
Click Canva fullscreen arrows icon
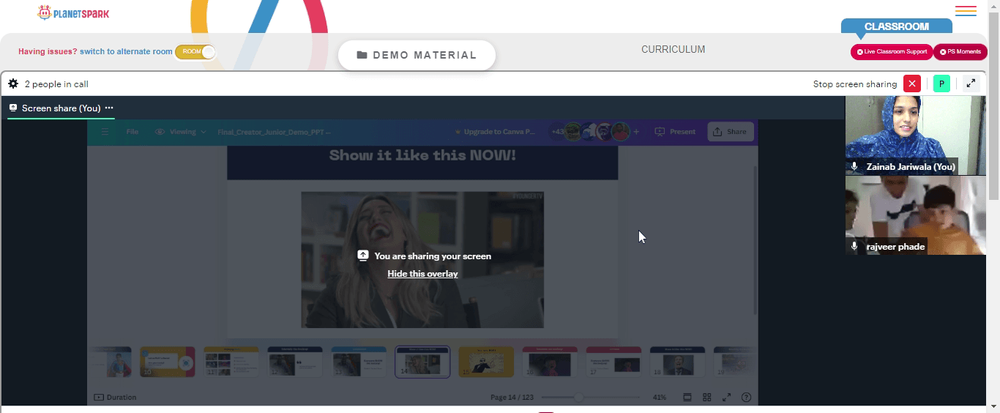pyautogui.click(x=726, y=397)
